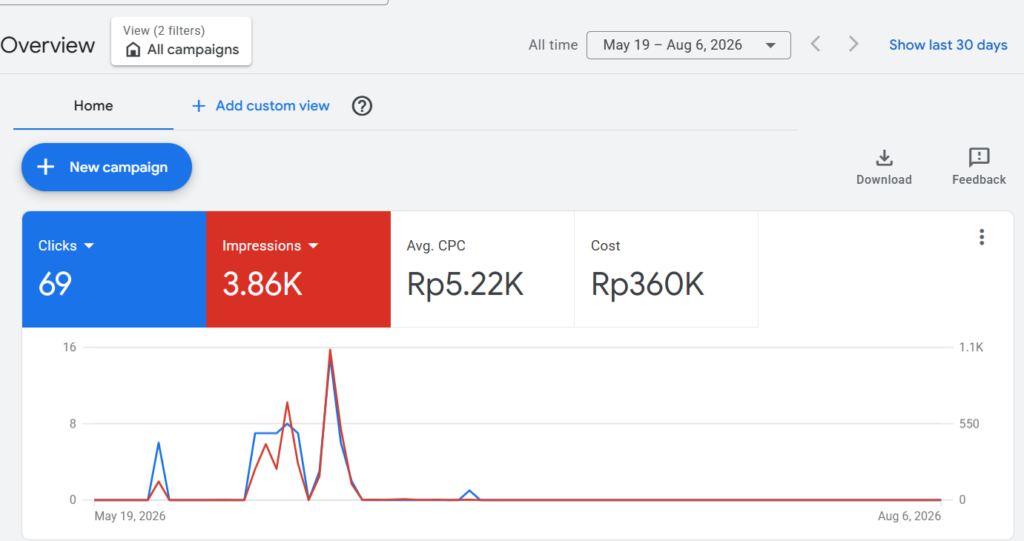Open the All campaigns view selector

point(181,41)
